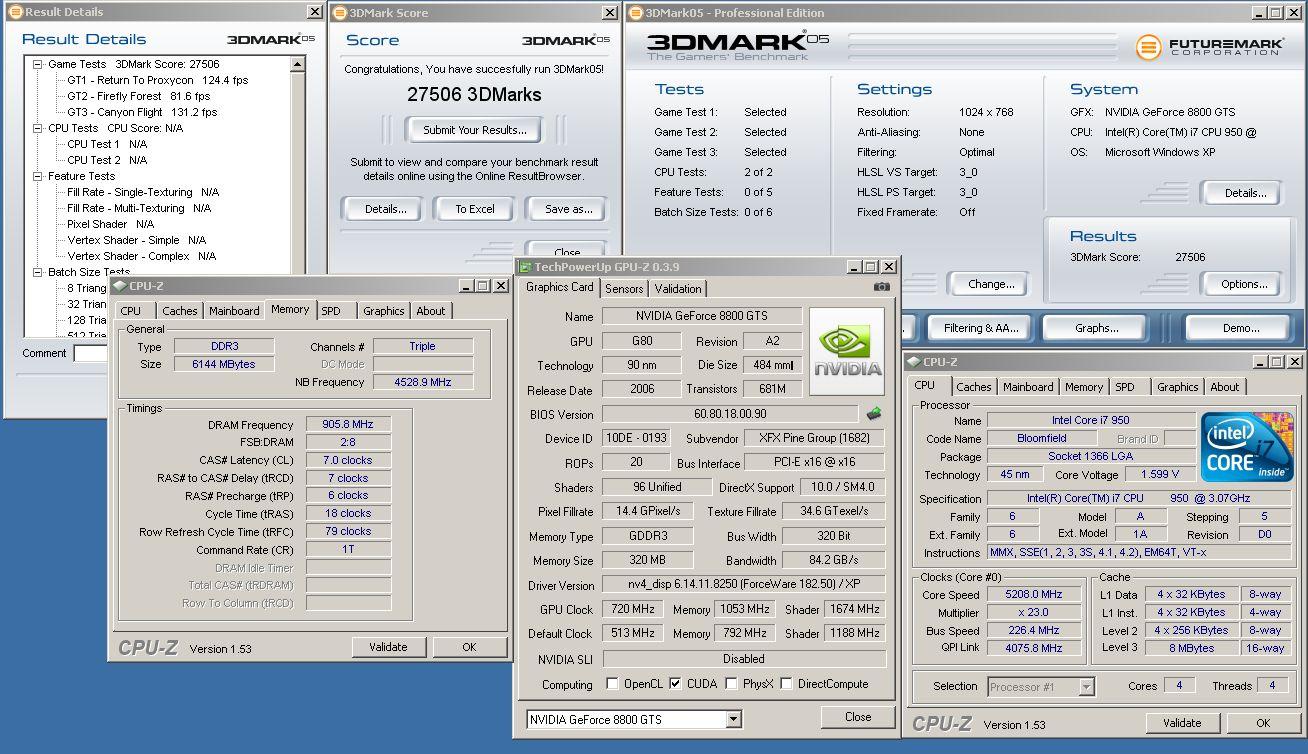Open Mainboard tab in CPU-Z processor window

click(x=1028, y=387)
